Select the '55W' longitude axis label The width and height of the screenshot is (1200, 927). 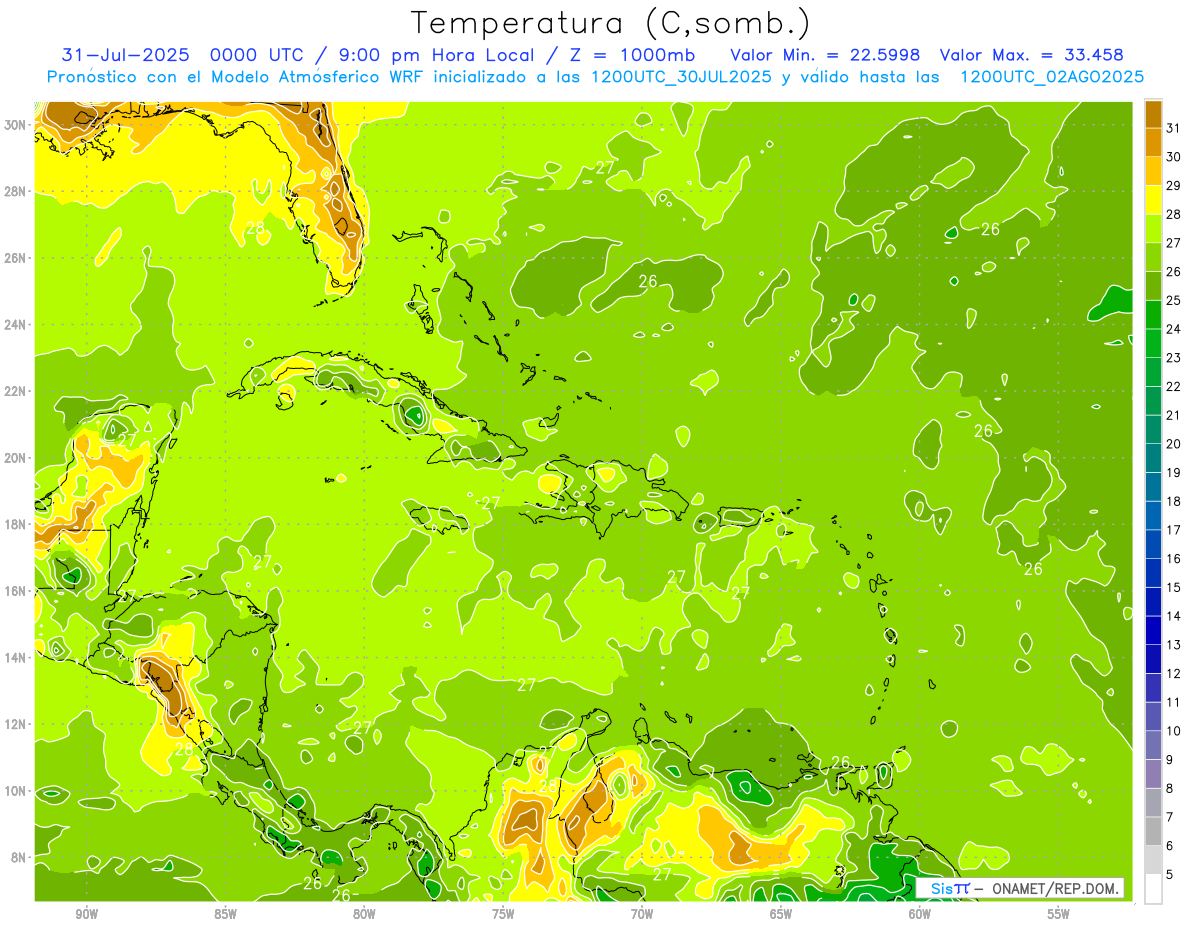(x=1058, y=914)
